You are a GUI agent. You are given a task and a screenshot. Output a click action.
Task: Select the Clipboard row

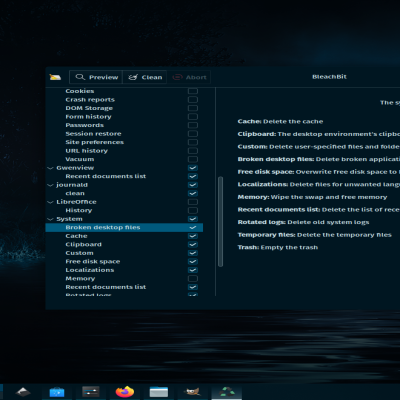coord(124,244)
